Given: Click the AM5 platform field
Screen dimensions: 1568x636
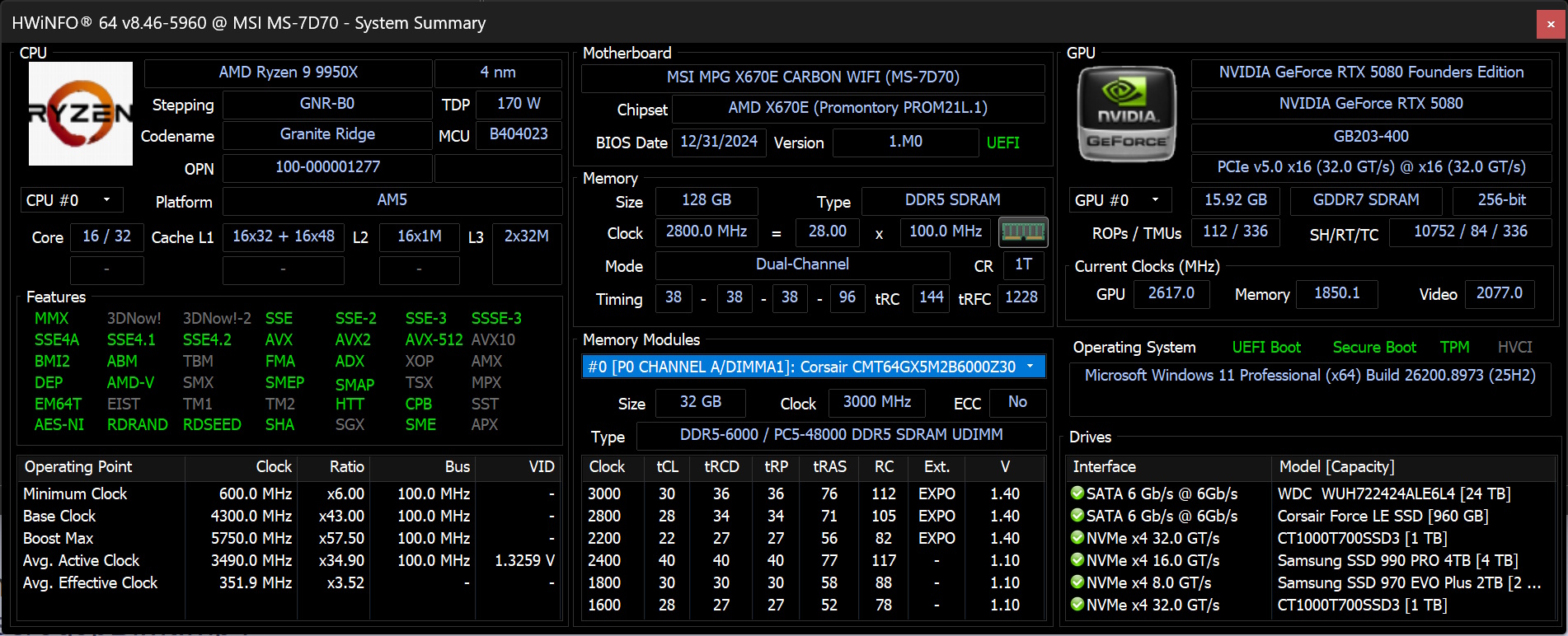Looking at the screenshot, I should (392, 200).
